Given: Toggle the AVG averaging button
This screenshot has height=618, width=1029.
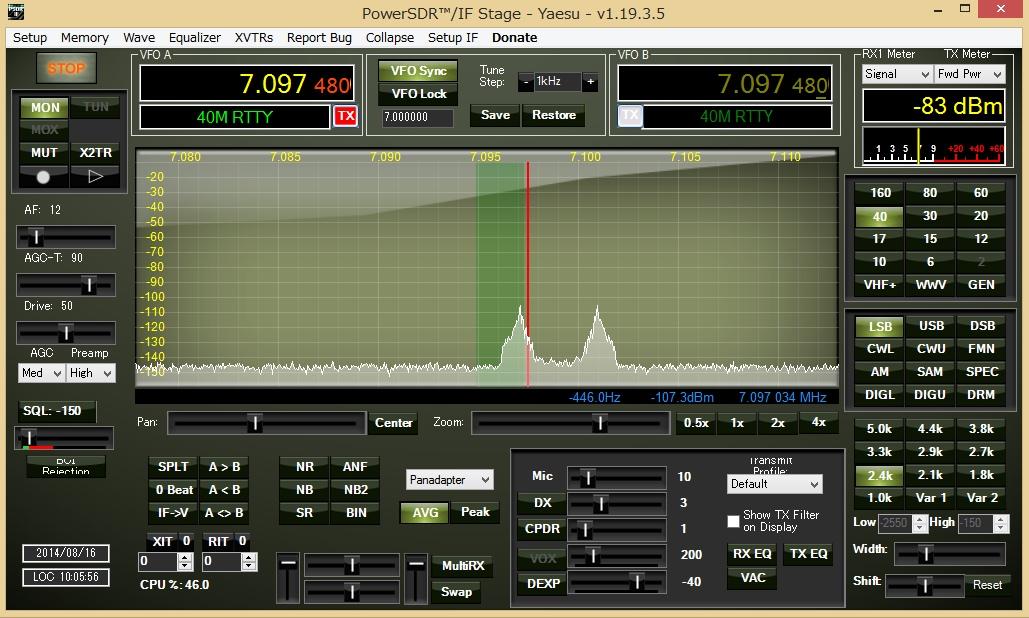Looking at the screenshot, I should (425, 512).
